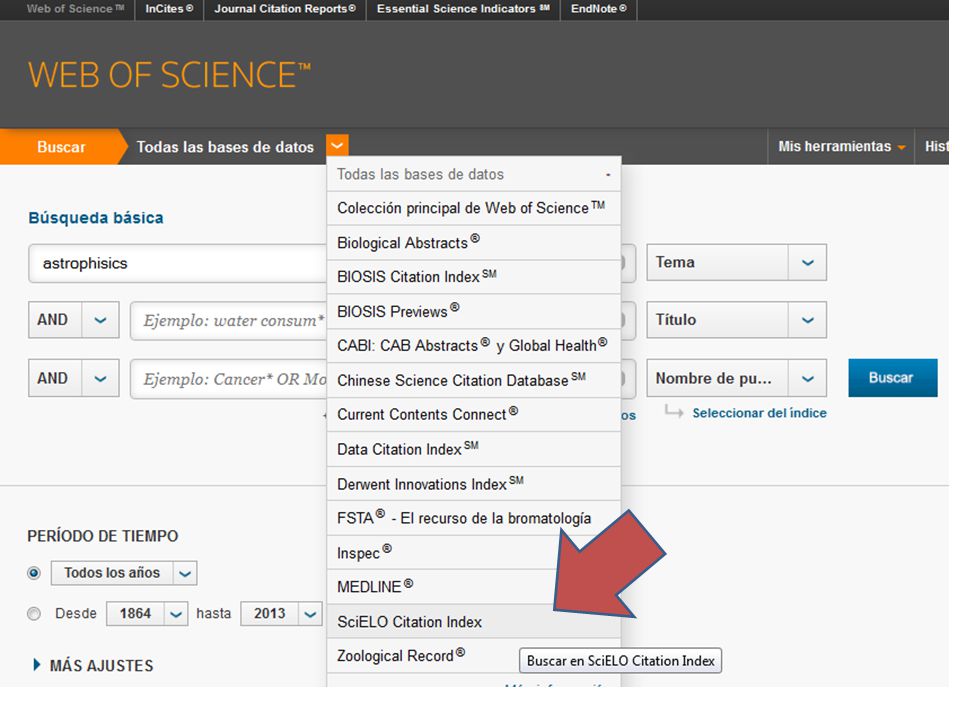This screenshot has width=960, height=720.
Task: Open 'Journal Citation Reports' link
Action: (x=285, y=9)
